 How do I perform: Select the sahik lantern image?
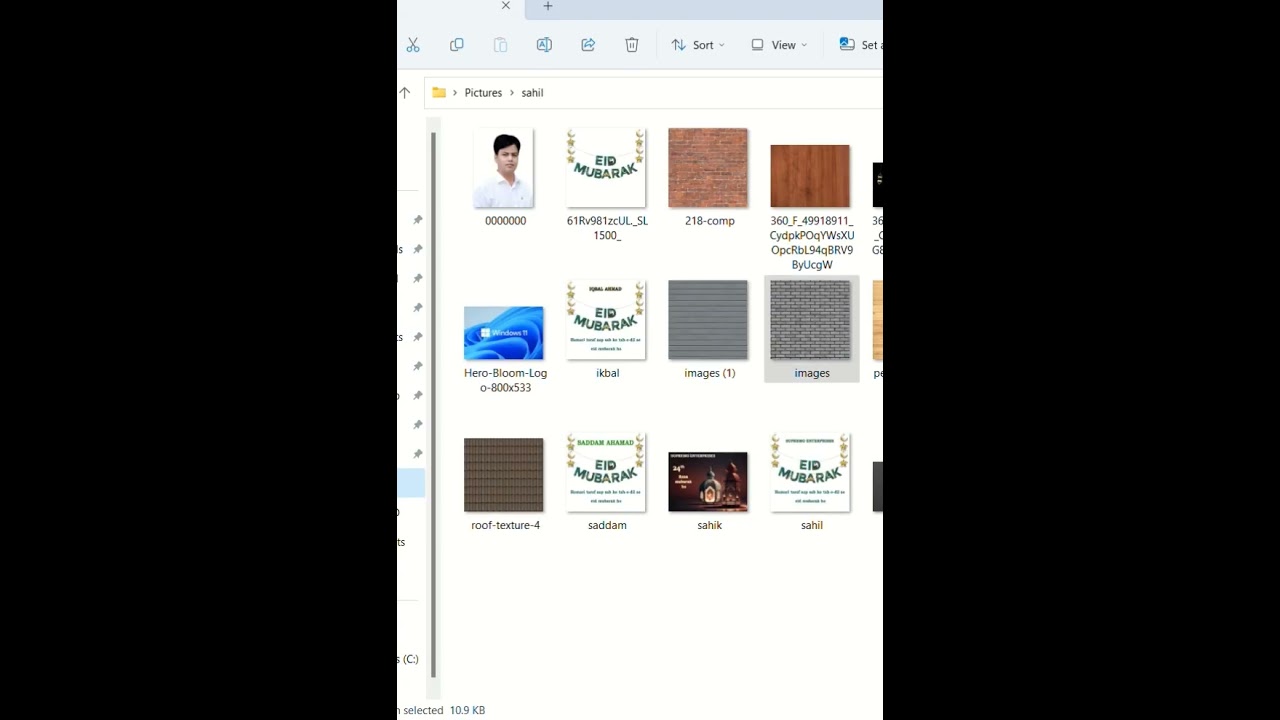click(x=708, y=482)
